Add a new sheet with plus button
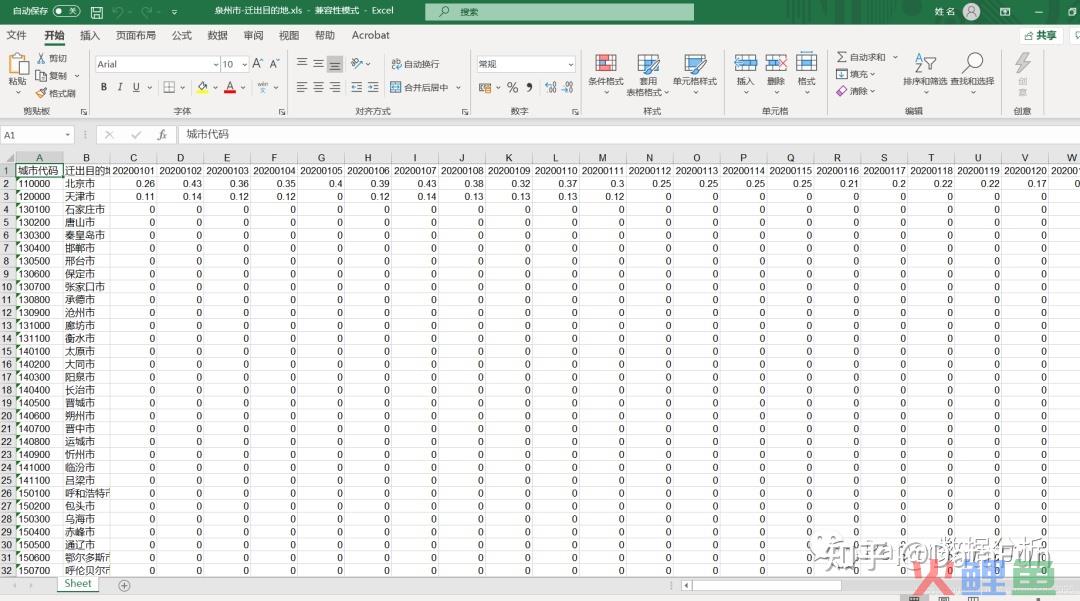 124,585
